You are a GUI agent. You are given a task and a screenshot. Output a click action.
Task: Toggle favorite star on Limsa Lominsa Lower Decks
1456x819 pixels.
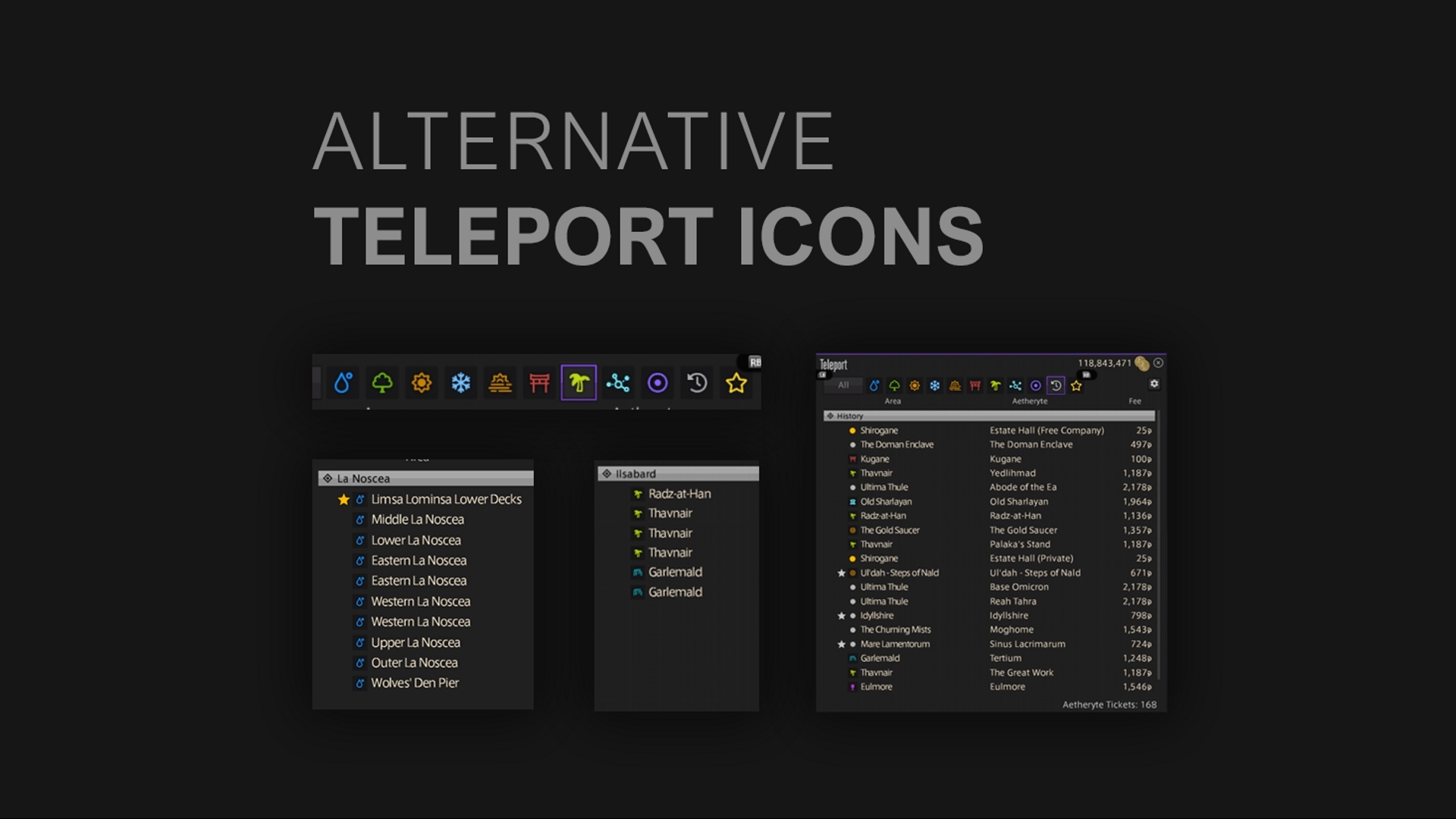[344, 499]
